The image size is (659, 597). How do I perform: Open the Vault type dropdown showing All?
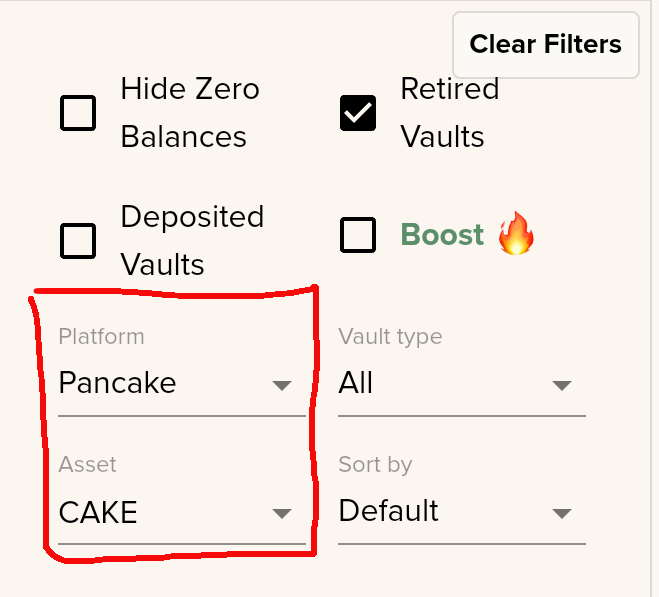(x=461, y=383)
